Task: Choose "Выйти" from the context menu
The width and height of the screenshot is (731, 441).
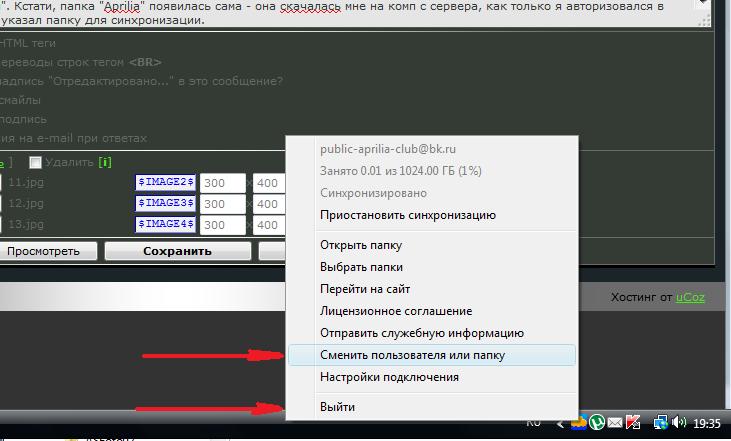Action: [x=337, y=407]
